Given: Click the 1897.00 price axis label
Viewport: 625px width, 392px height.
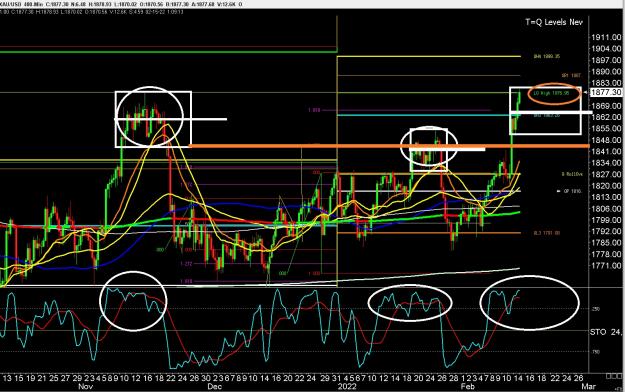Looking at the screenshot, I should (606, 60).
